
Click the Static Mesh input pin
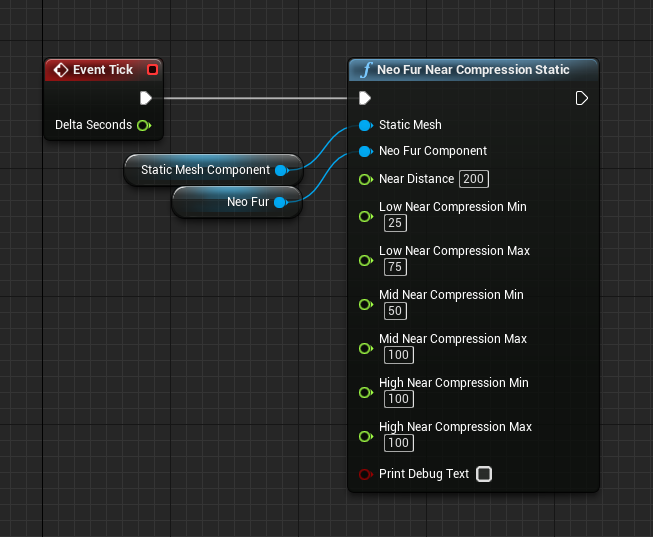coord(365,126)
